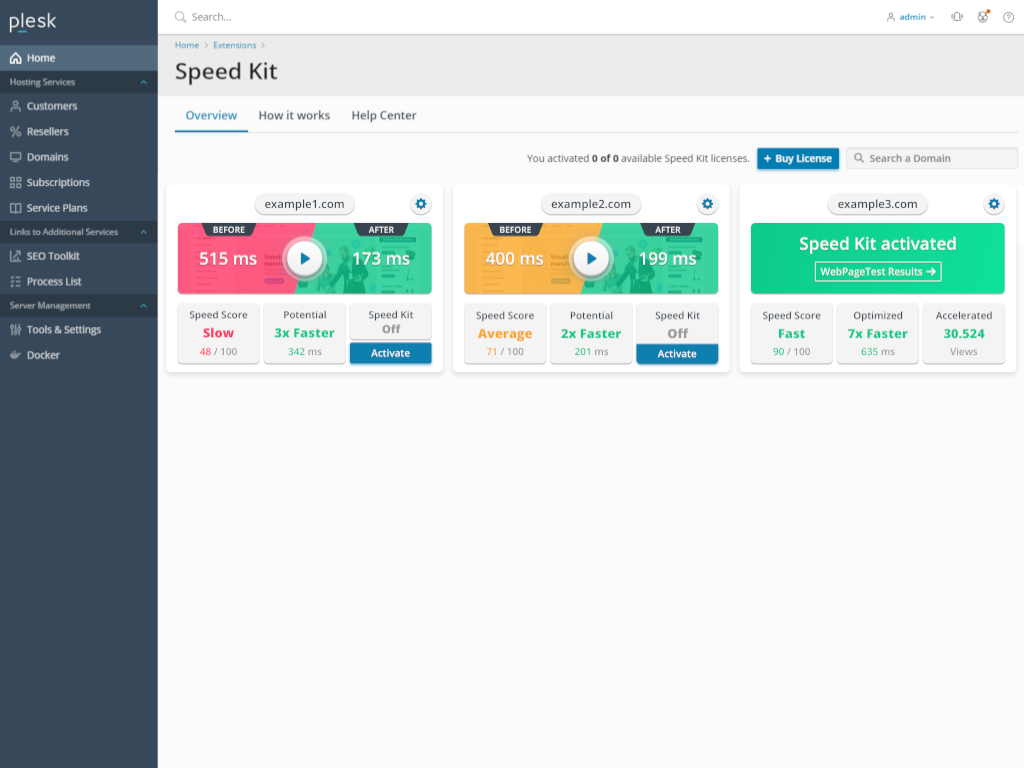
Task: Click the gear icon for example1.com
Action: click(421, 204)
